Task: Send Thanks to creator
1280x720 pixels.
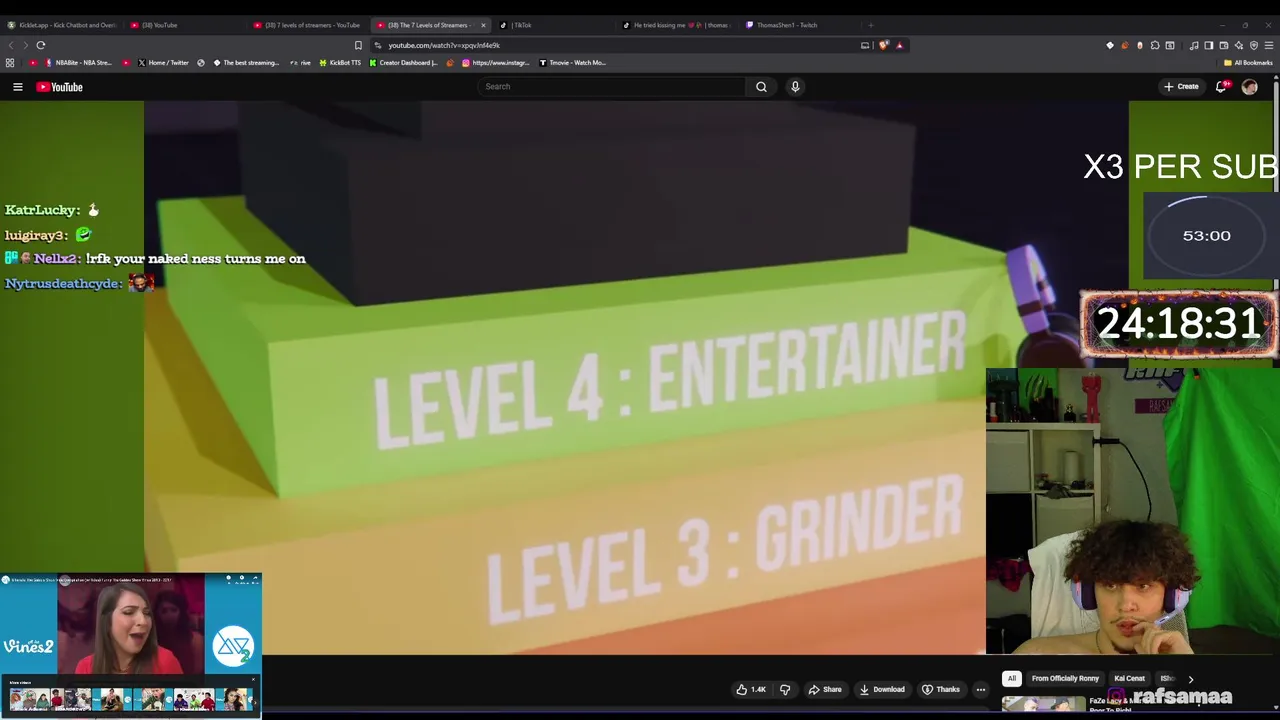Action: click(x=941, y=689)
